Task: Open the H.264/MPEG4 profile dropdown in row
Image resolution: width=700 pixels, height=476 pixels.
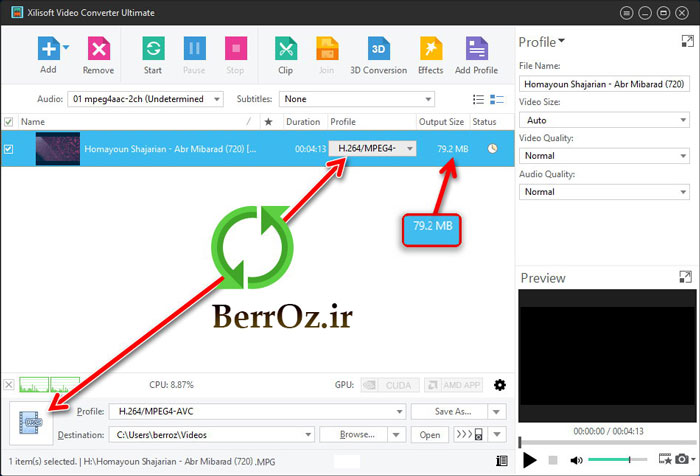Action: [373, 149]
